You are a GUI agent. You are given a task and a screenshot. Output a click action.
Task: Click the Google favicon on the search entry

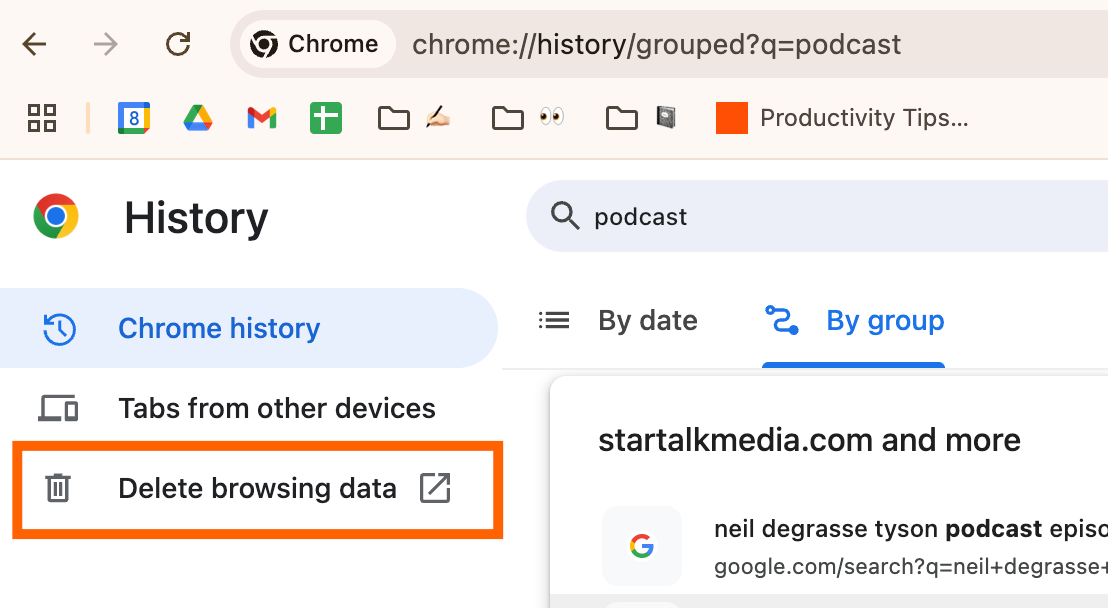click(642, 546)
